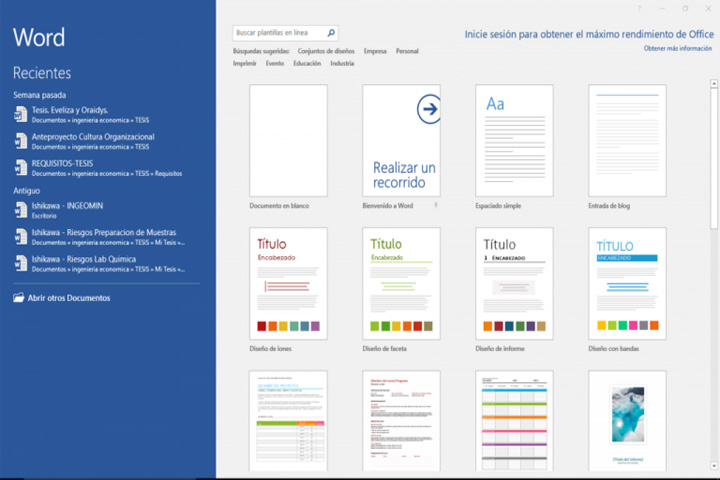Click the help question mark icon
Image resolution: width=720 pixels, height=480 pixels.
639,8
